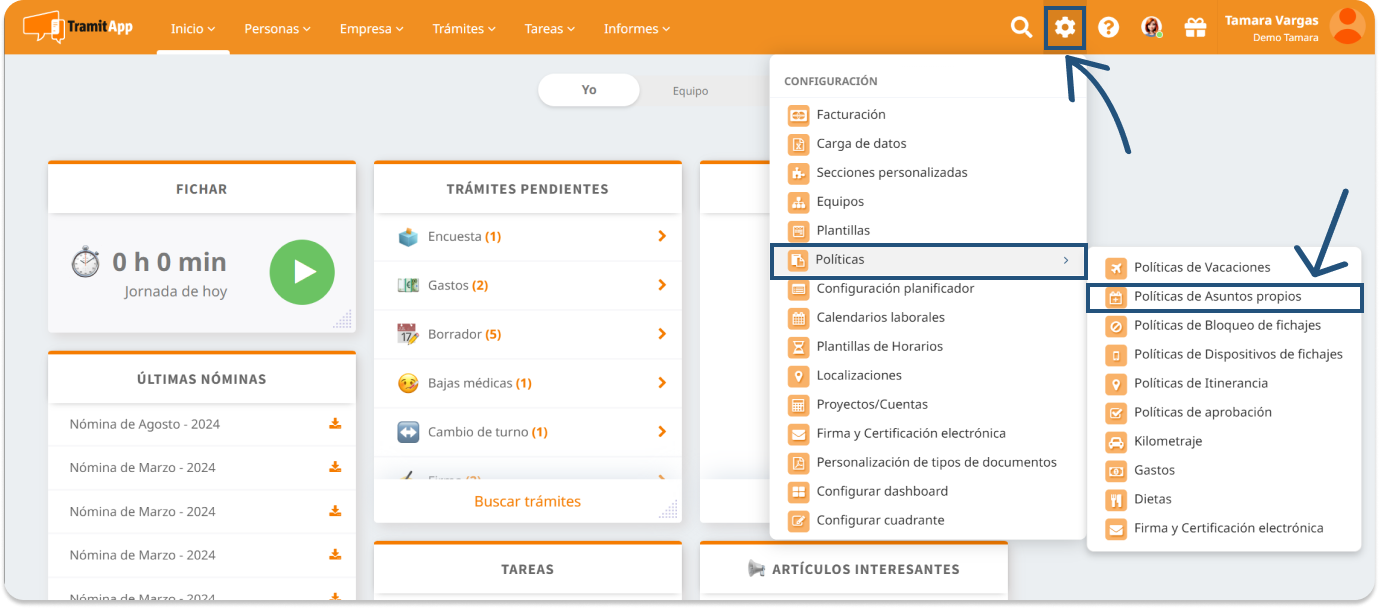This screenshot has width=1379, height=608.
Task: Choose Calendarios laborales from configuration menu
Action: pyautogui.click(x=880, y=317)
